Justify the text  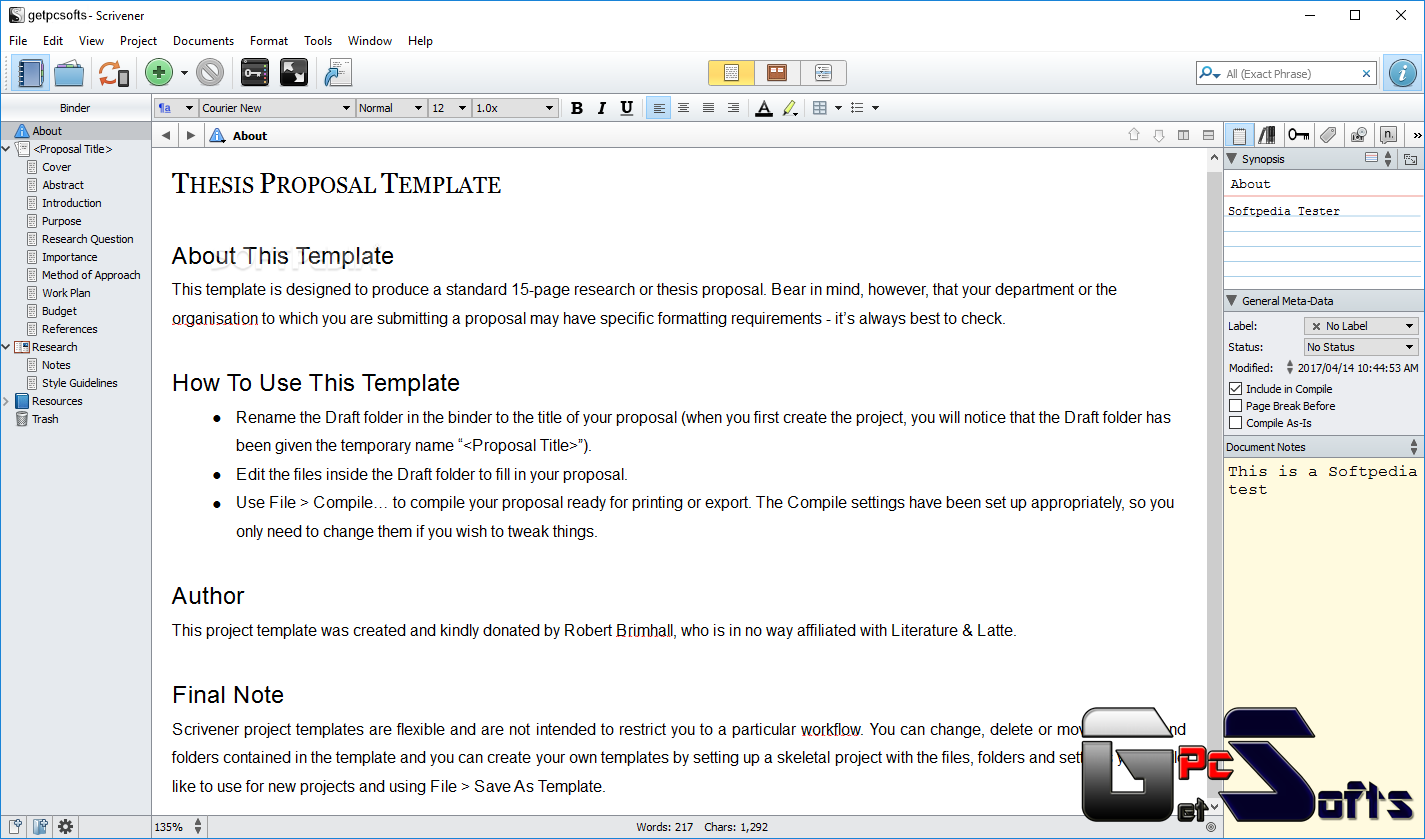pos(708,108)
